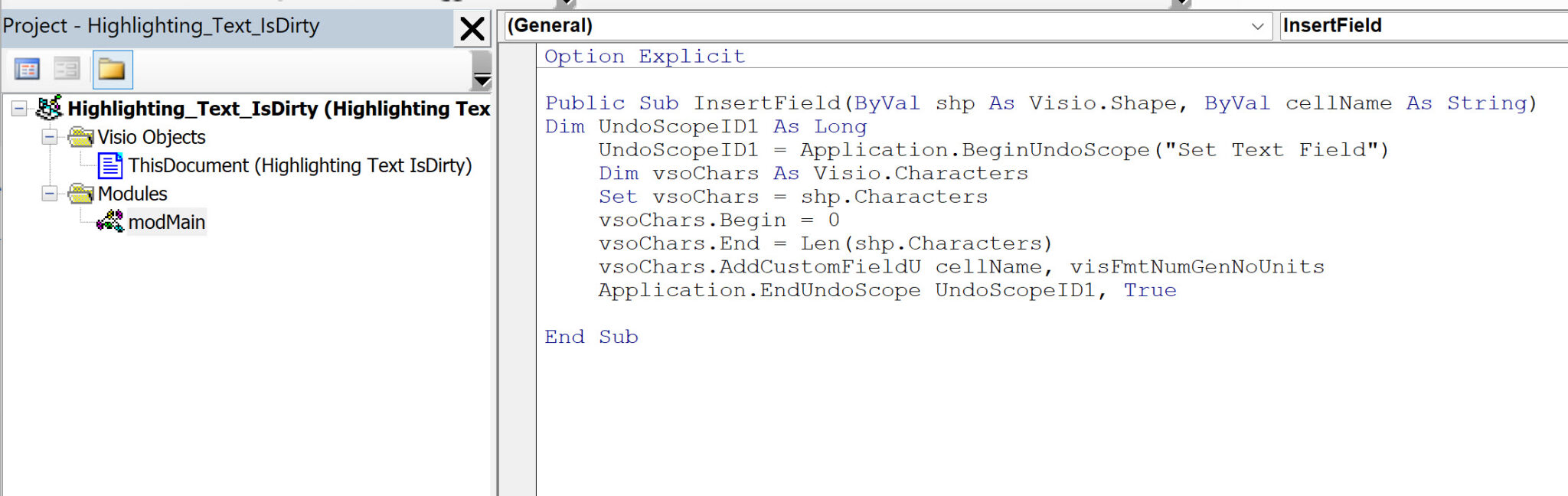Select the View Code icon
This screenshot has height=496, width=1568.
click(28, 69)
